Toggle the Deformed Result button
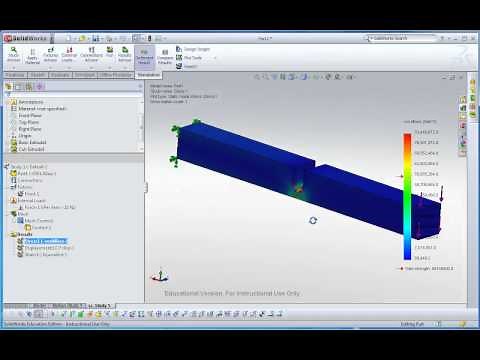Image resolution: width=480 pixels, height=360 pixels. pyautogui.click(x=144, y=57)
